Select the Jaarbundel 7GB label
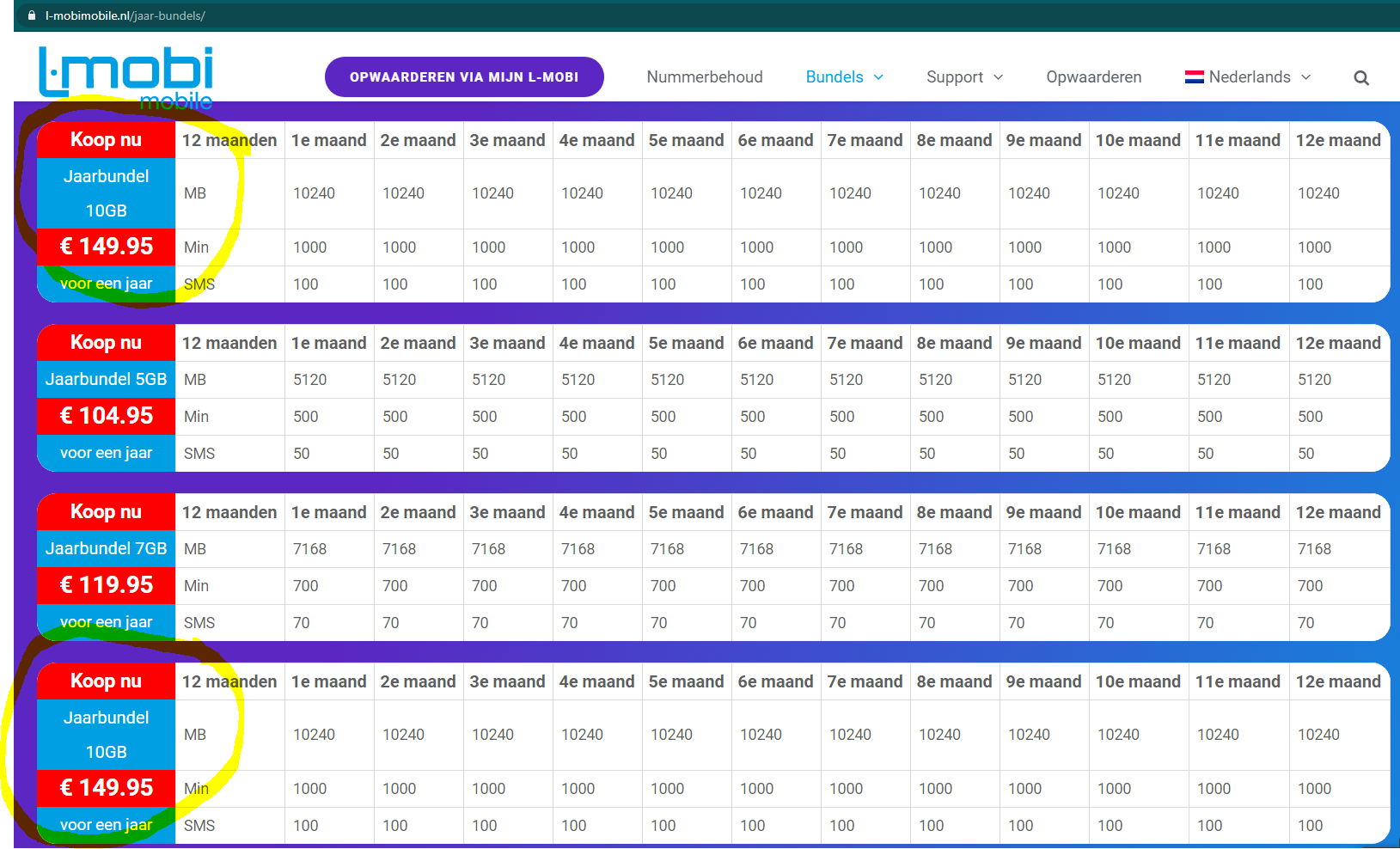 click(106, 548)
